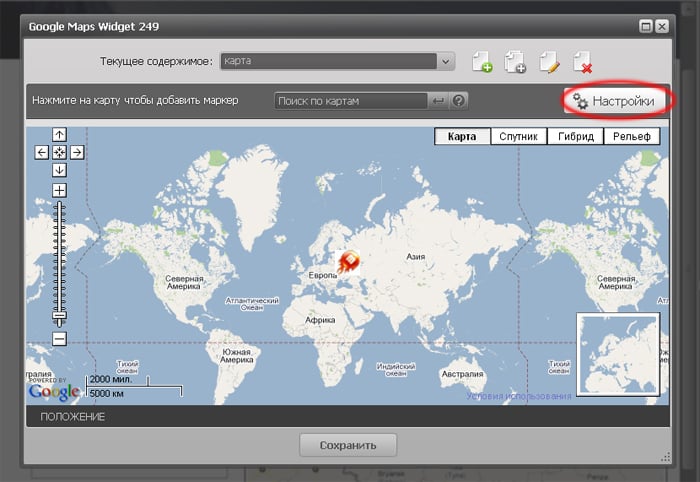Select the Рельеф map type
700x482 pixels.
point(632,137)
